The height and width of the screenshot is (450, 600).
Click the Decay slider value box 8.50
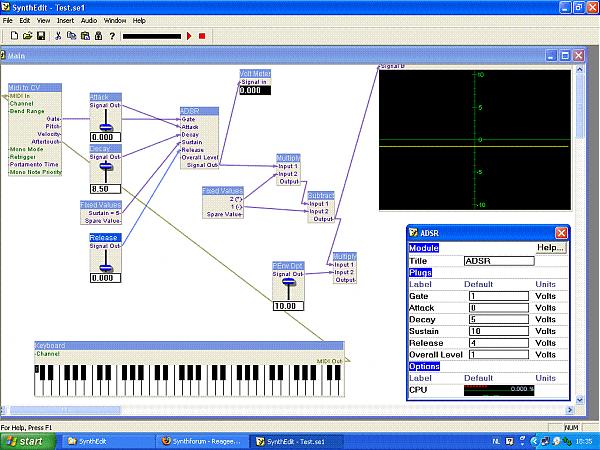(106, 189)
